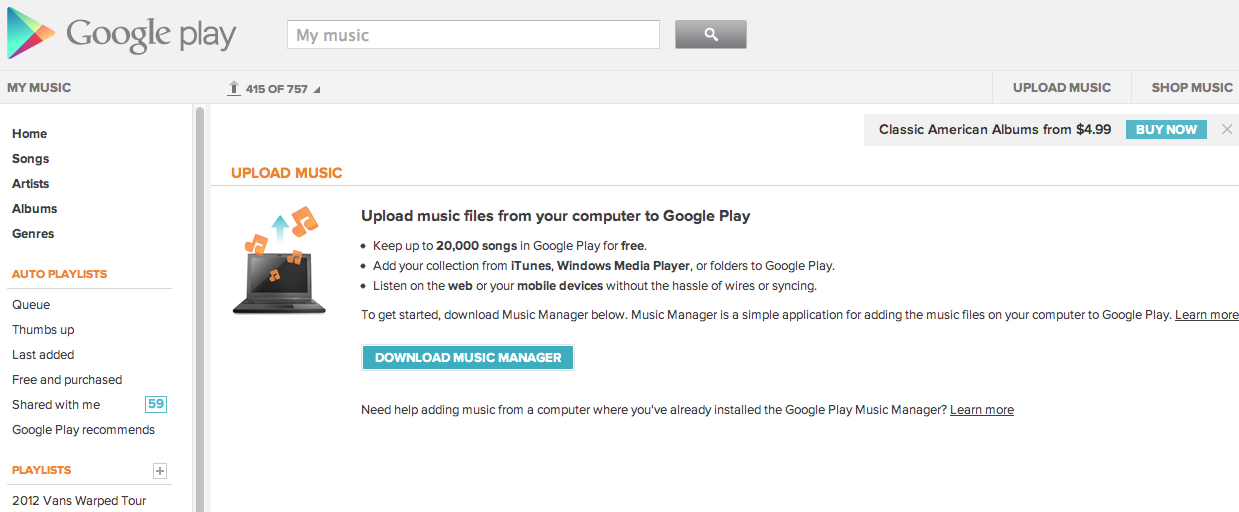
Task: Open the Last added playlist
Action: tap(43, 355)
